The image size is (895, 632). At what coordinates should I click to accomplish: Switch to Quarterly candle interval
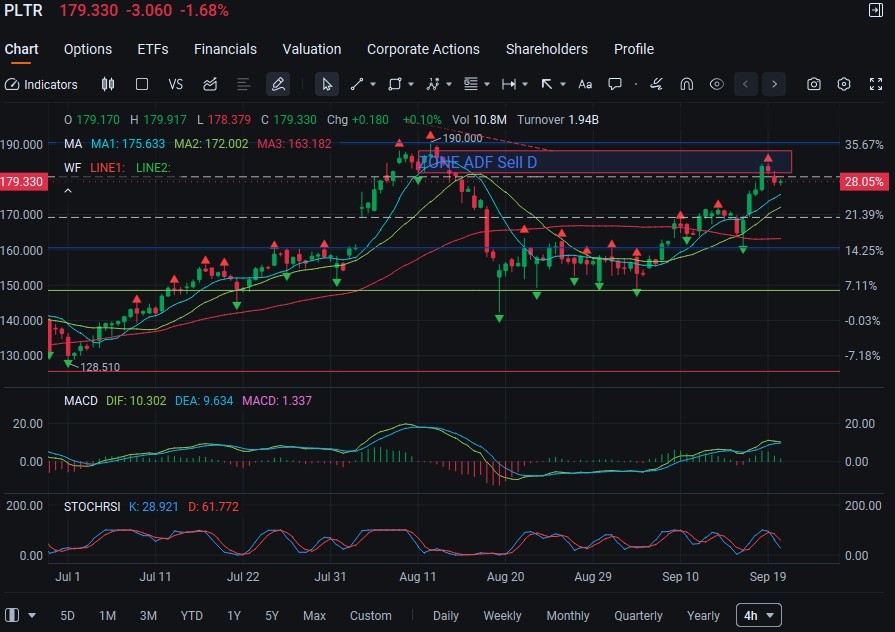638,615
